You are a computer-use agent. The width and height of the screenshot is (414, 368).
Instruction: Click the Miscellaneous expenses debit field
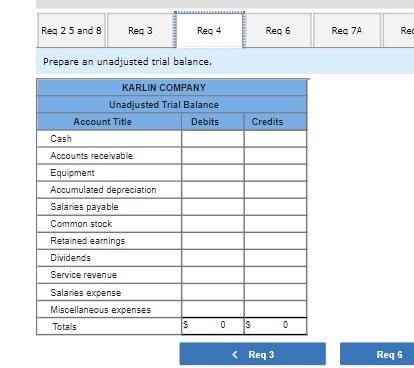[x=213, y=309]
